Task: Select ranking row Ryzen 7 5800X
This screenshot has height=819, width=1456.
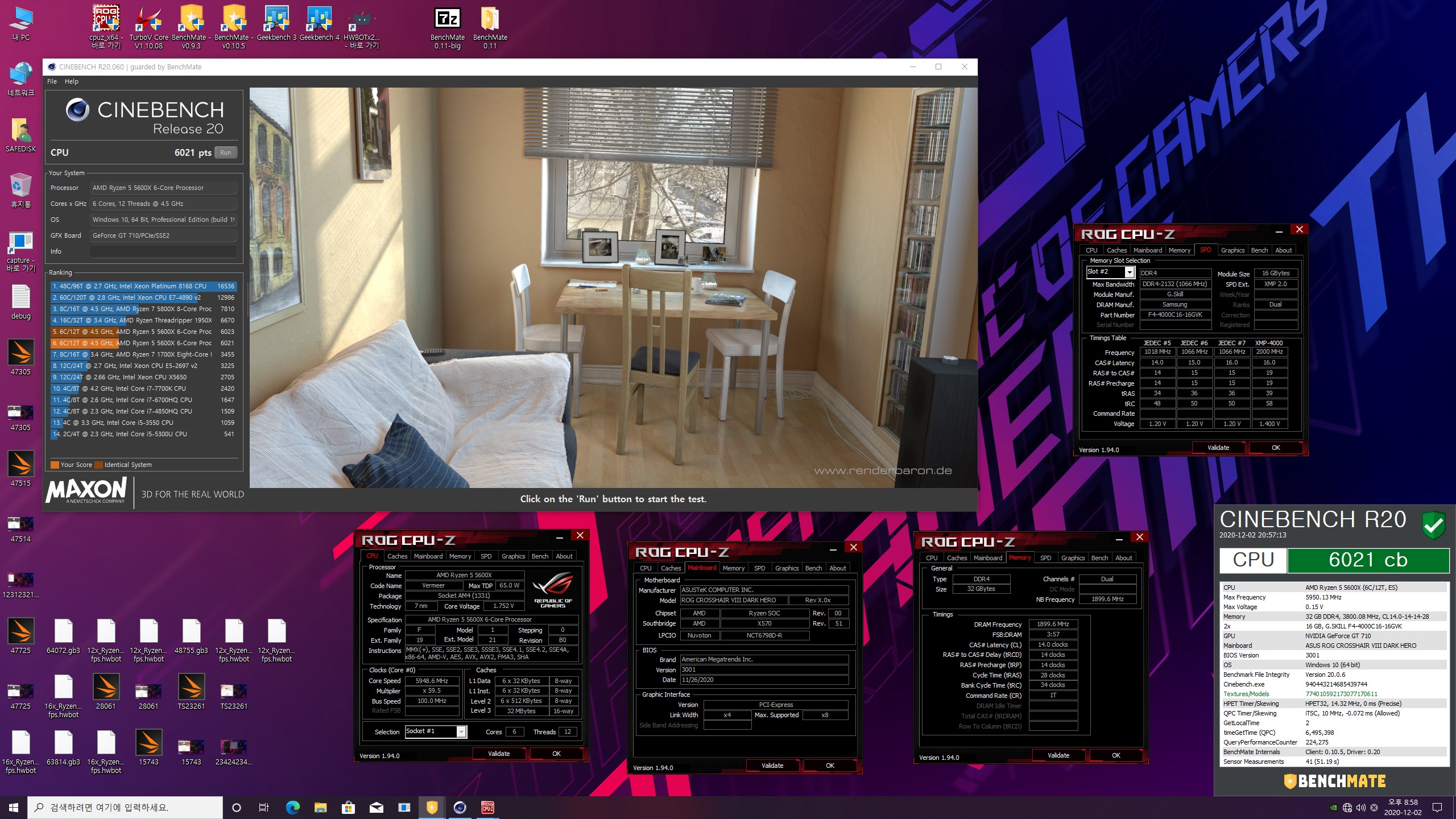Action: 143,309
